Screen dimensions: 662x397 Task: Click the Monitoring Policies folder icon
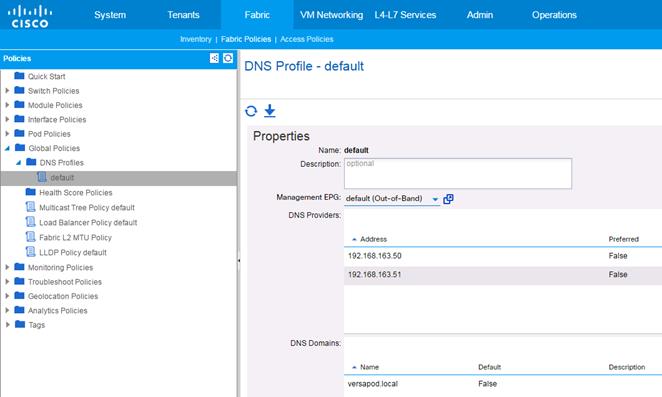(19, 266)
